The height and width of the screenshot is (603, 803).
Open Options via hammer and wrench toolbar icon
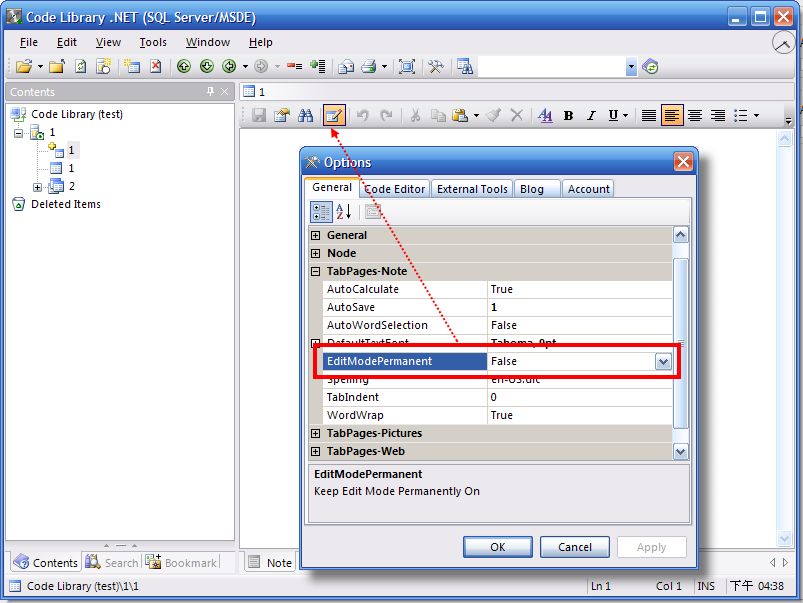pyautogui.click(x=436, y=67)
